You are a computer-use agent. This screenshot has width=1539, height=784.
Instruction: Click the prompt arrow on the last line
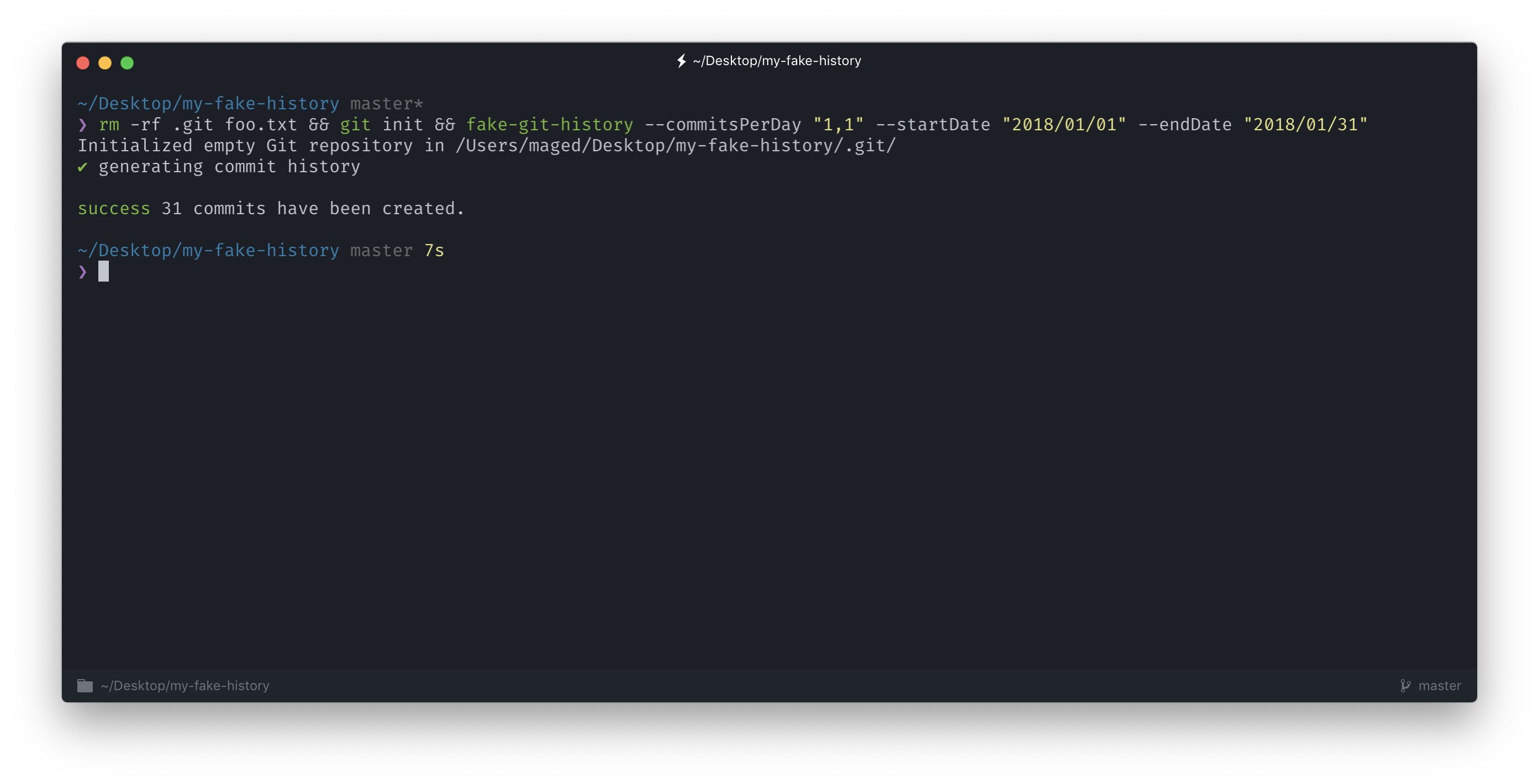(x=82, y=272)
